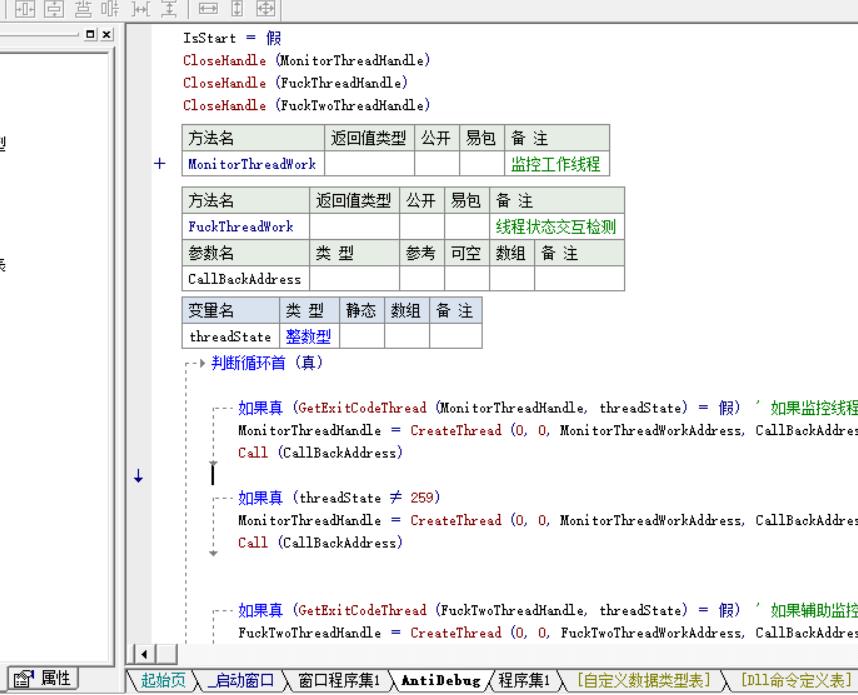Screen dimensions: 858x695
Task: Click the second Call (CallBackAddress) line
Action: coord(320,542)
